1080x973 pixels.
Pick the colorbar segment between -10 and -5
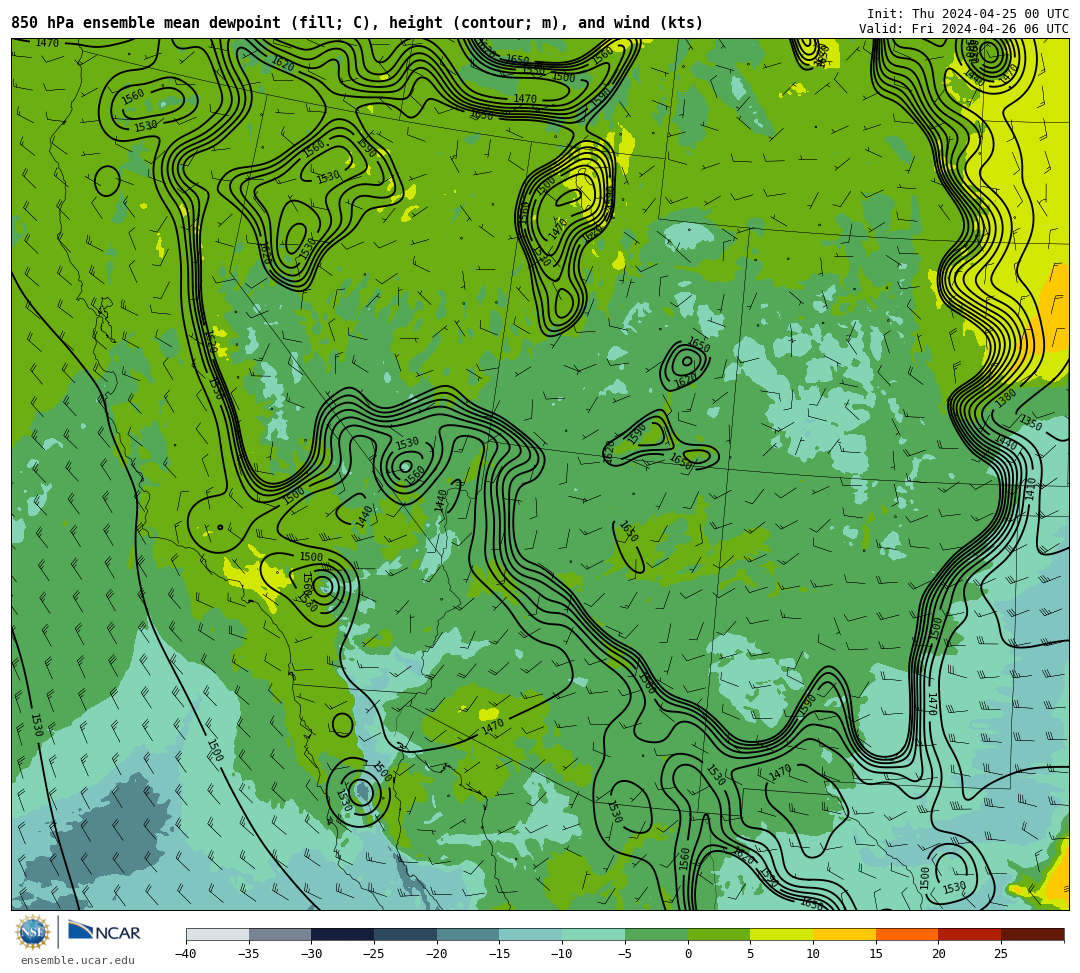pos(593,934)
